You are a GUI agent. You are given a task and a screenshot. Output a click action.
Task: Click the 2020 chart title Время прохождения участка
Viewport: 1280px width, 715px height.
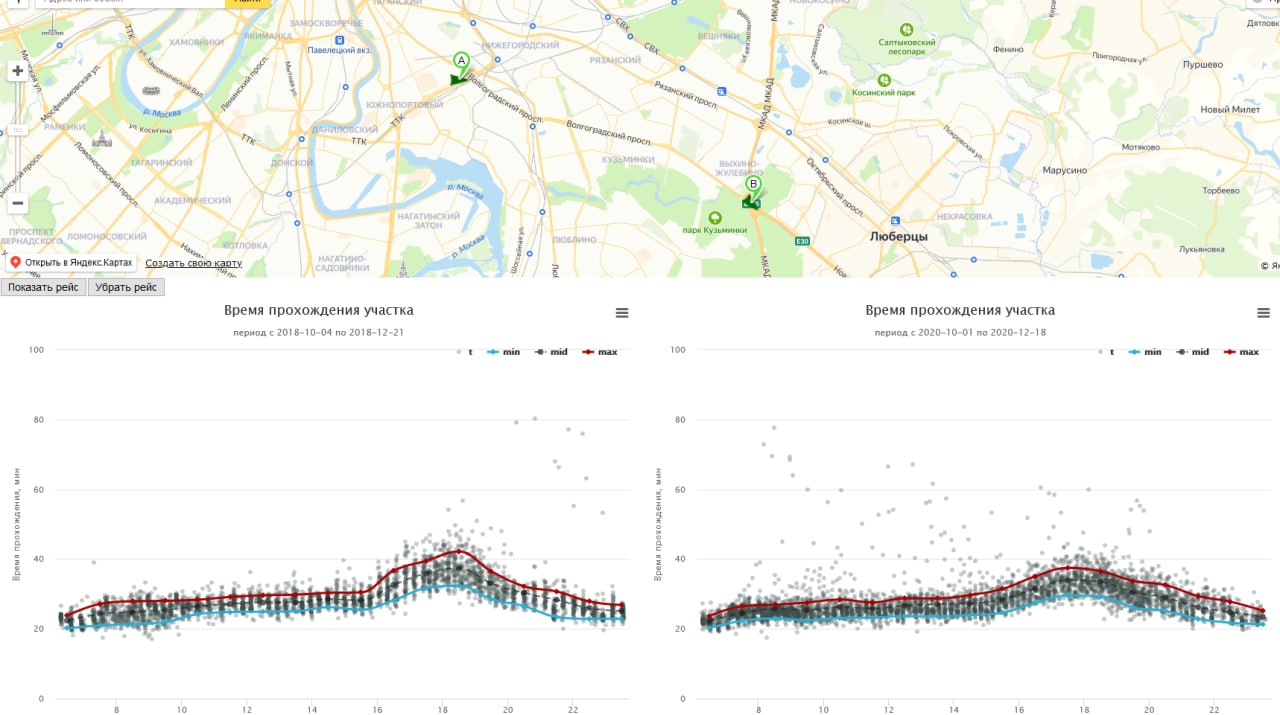coord(960,311)
